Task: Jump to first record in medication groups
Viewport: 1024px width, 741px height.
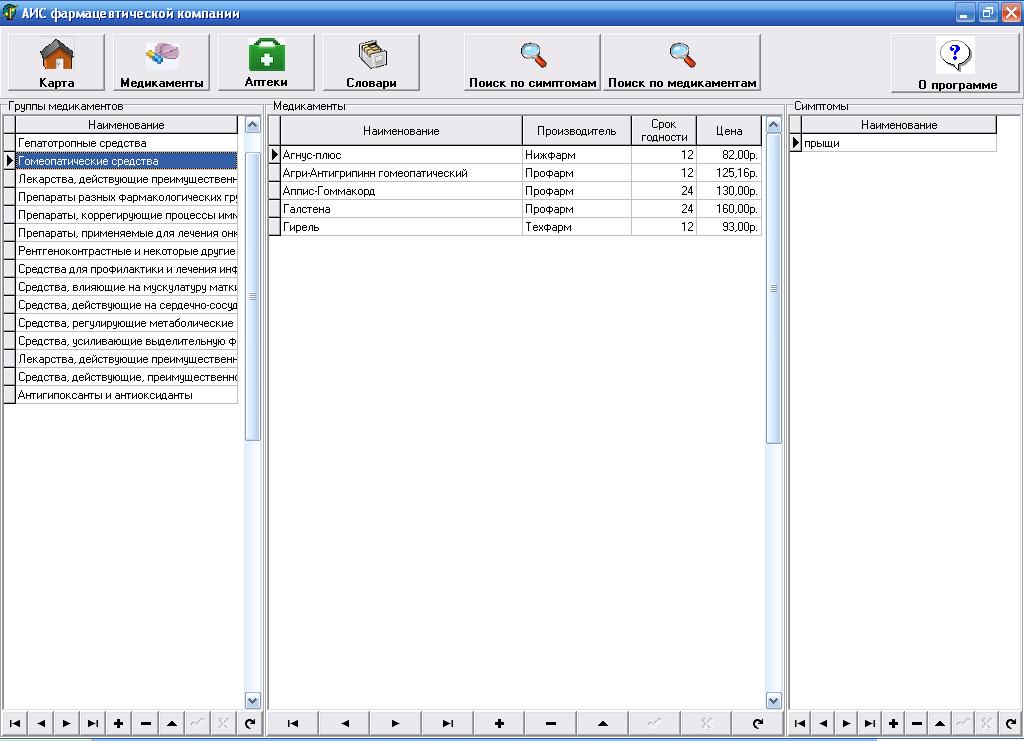Action: (x=15, y=723)
